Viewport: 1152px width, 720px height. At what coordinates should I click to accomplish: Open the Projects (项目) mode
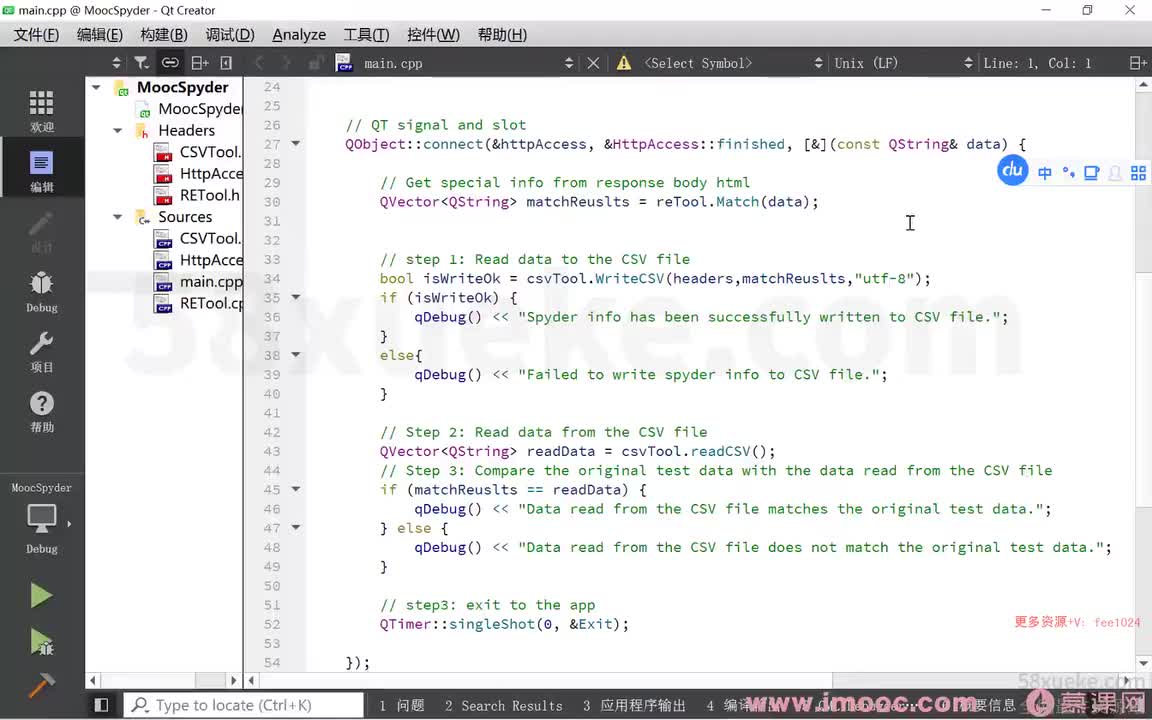pyautogui.click(x=41, y=351)
